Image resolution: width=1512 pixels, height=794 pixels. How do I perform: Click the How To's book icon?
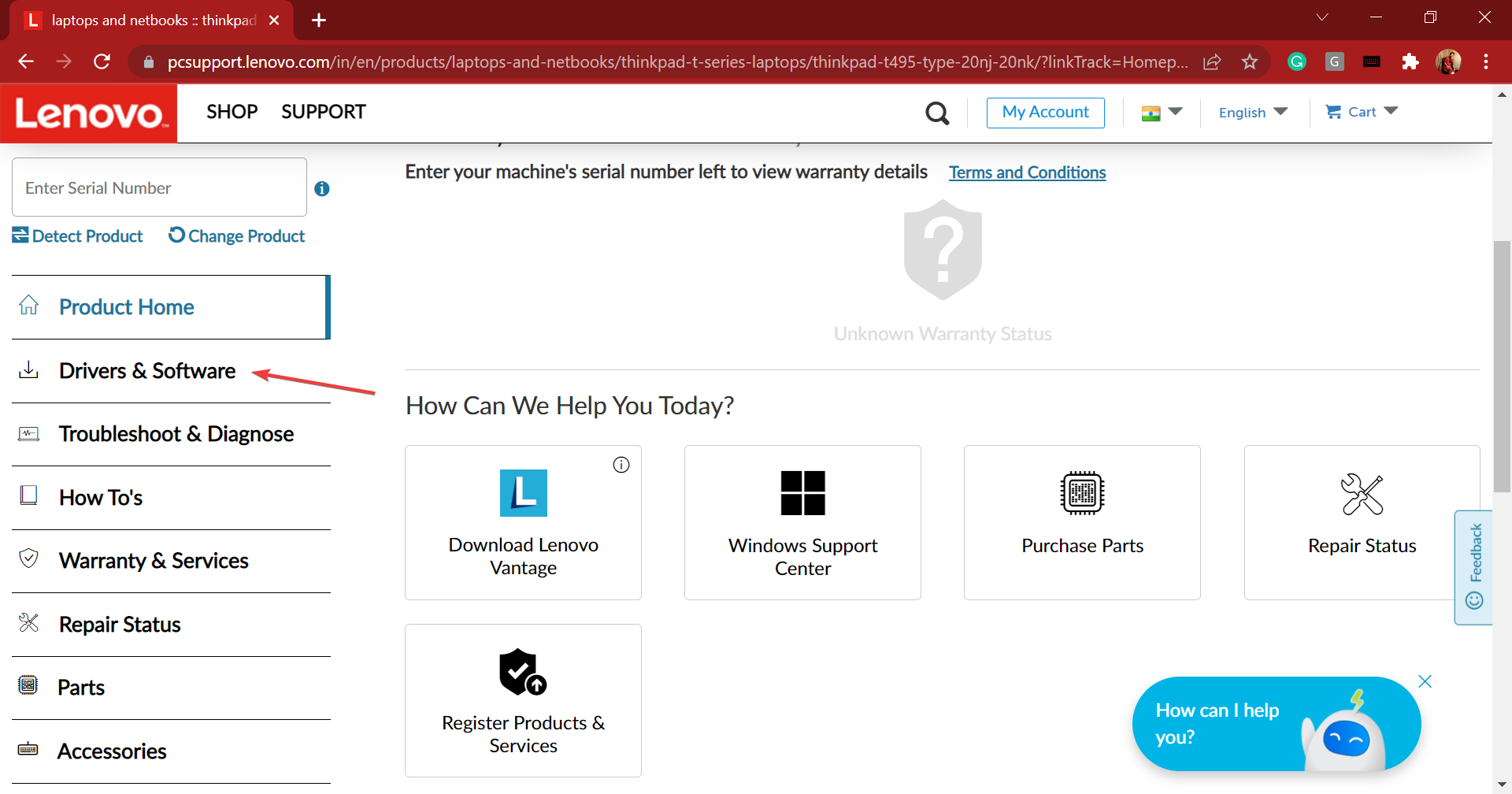point(29,495)
